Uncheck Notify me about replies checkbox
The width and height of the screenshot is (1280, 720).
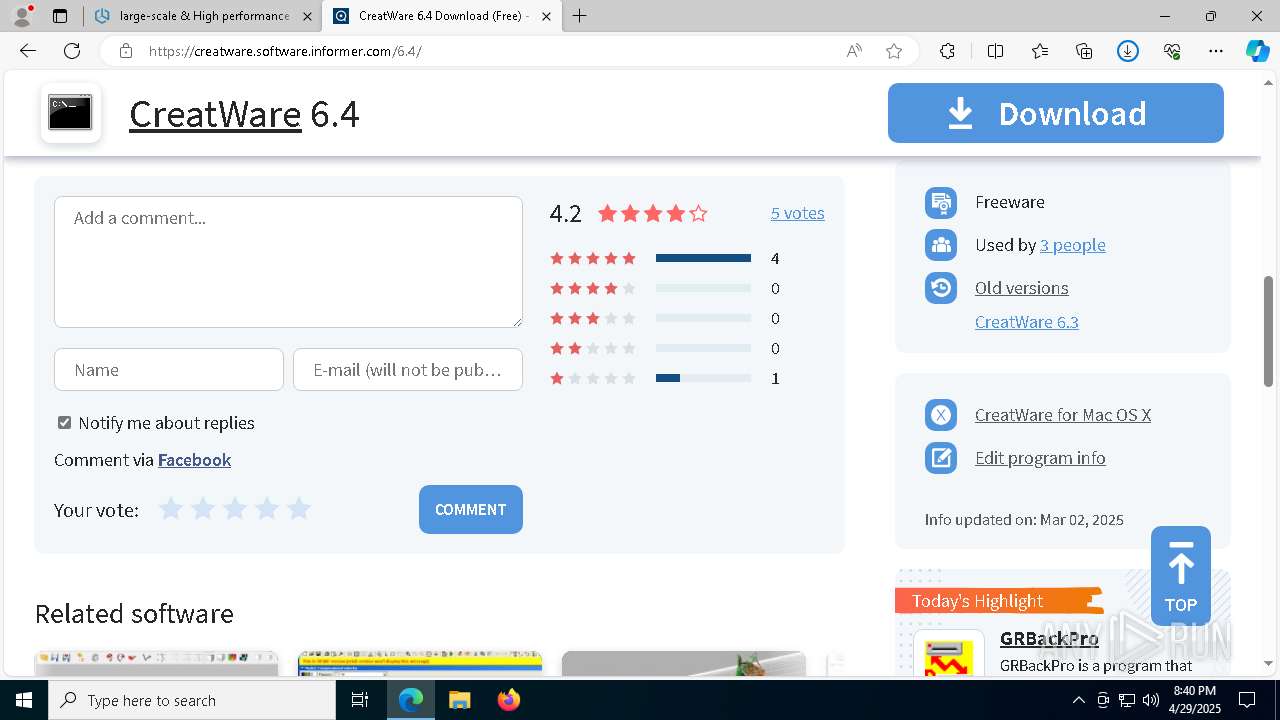pyautogui.click(x=65, y=423)
